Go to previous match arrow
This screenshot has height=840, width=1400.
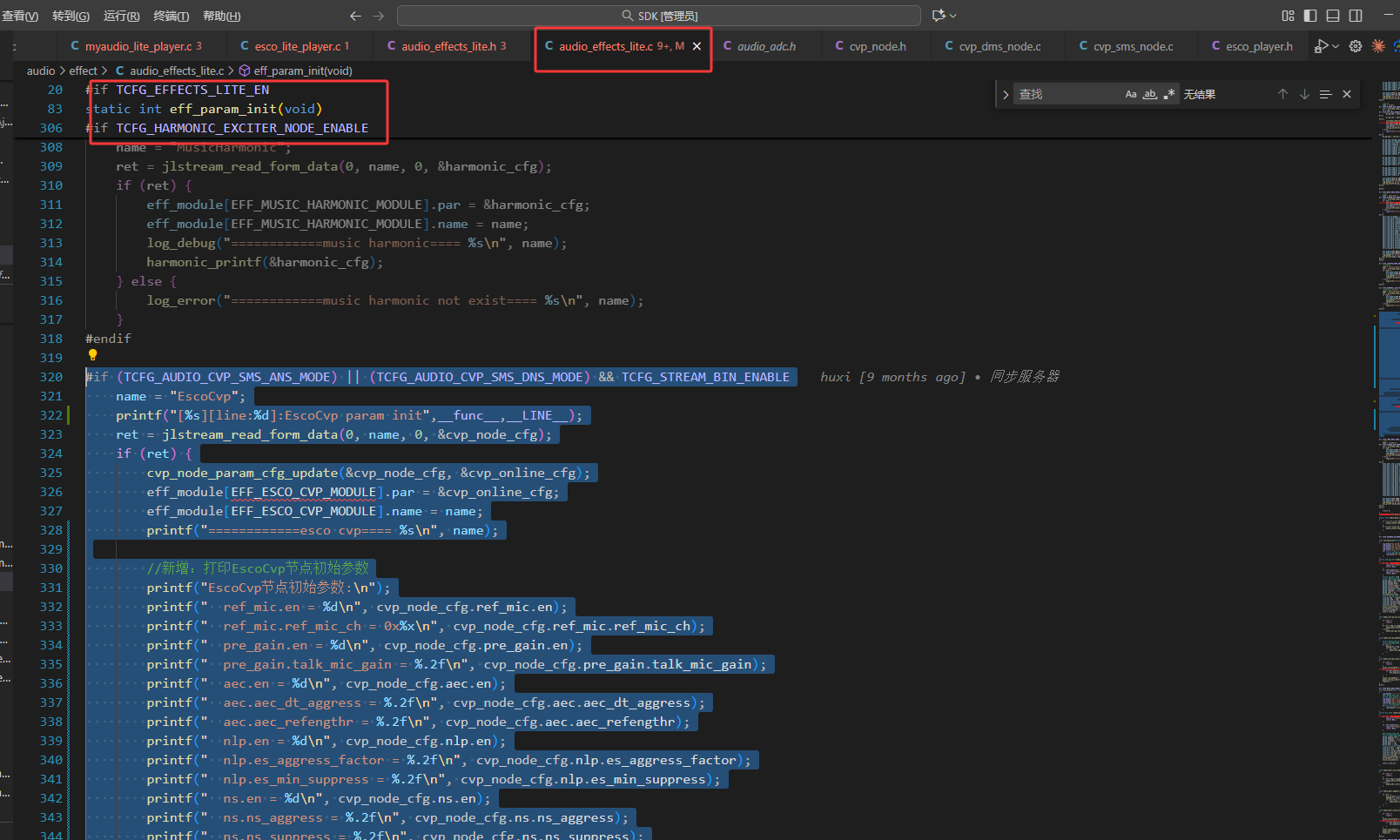coord(1282,94)
